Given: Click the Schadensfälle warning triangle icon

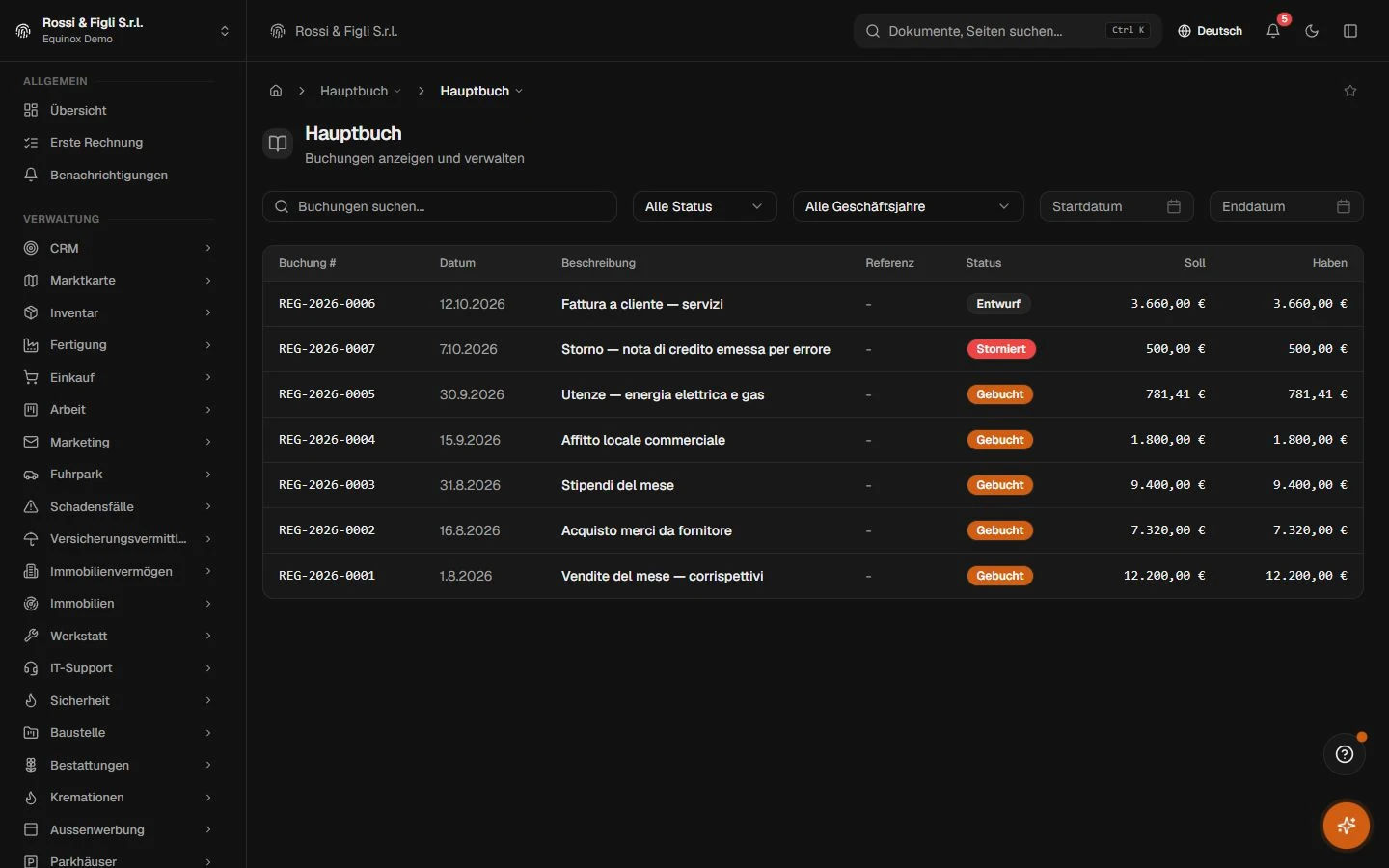Looking at the screenshot, I should pos(31,506).
